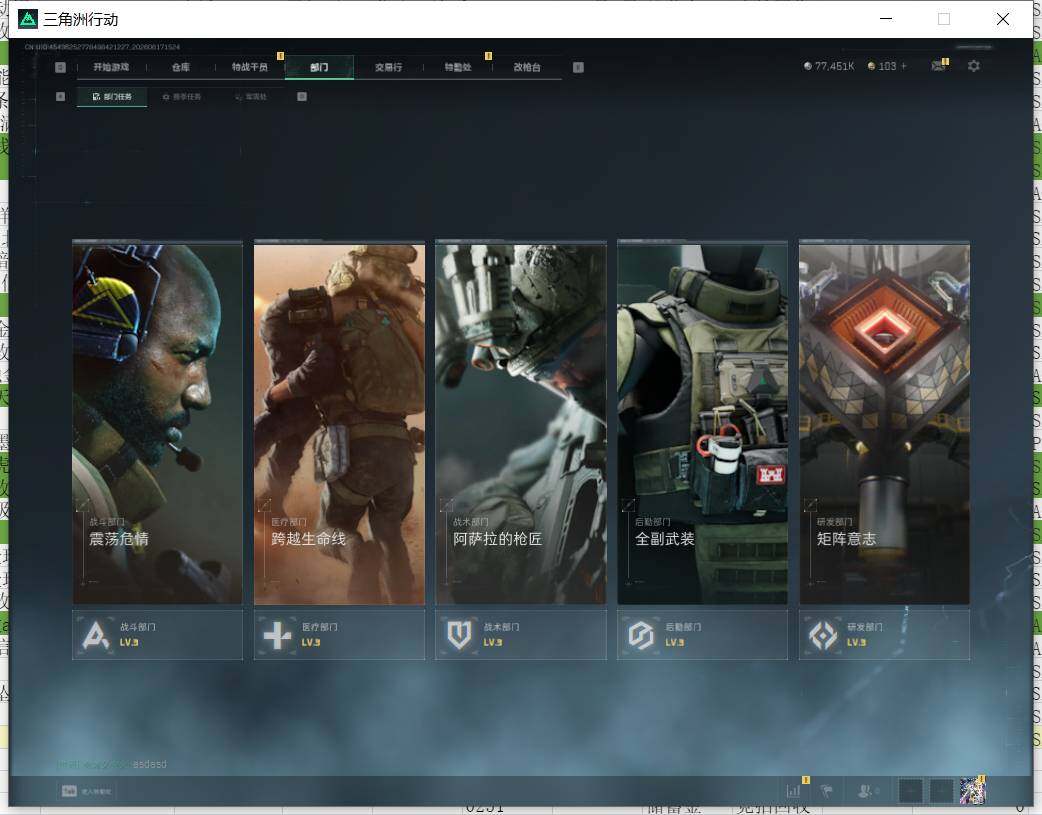
Task: Open the friends icon in bottom bar
Action: 867,791
